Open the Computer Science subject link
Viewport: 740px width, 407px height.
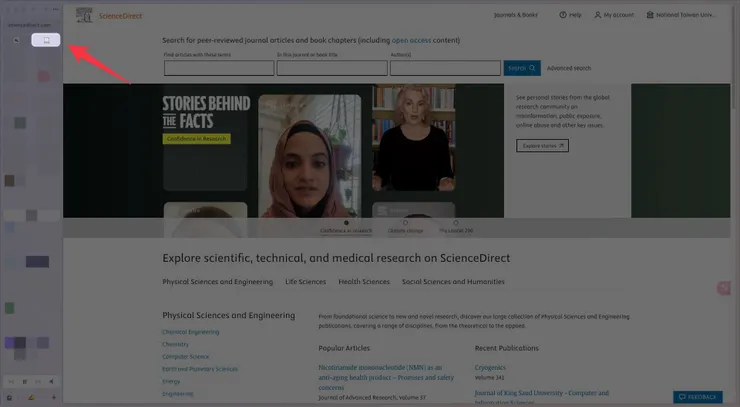[185, 356]
